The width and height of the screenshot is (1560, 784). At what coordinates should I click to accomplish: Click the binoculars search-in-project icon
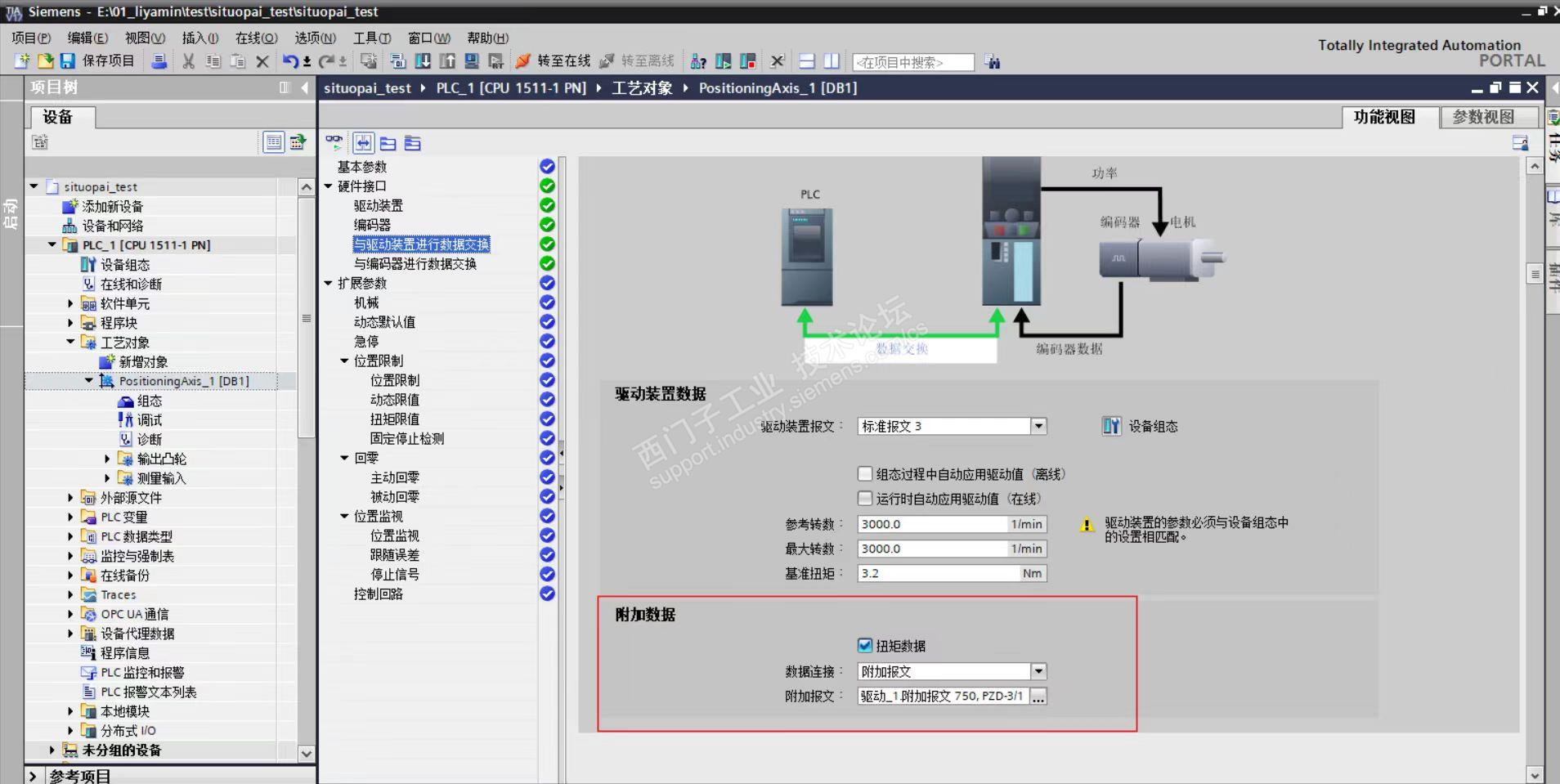pyautogui.click(x=993, y=61)
